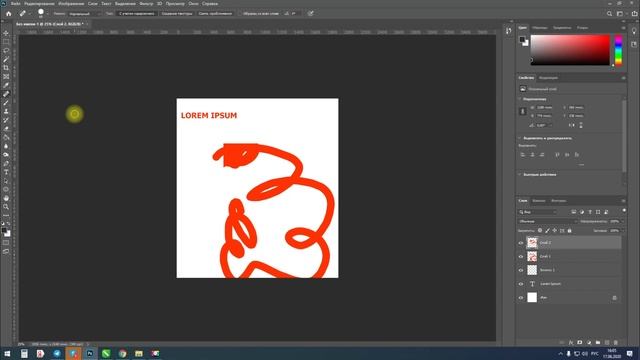Click the search magnifier at top right
This screenshot has width=640, height=360.
609,13
